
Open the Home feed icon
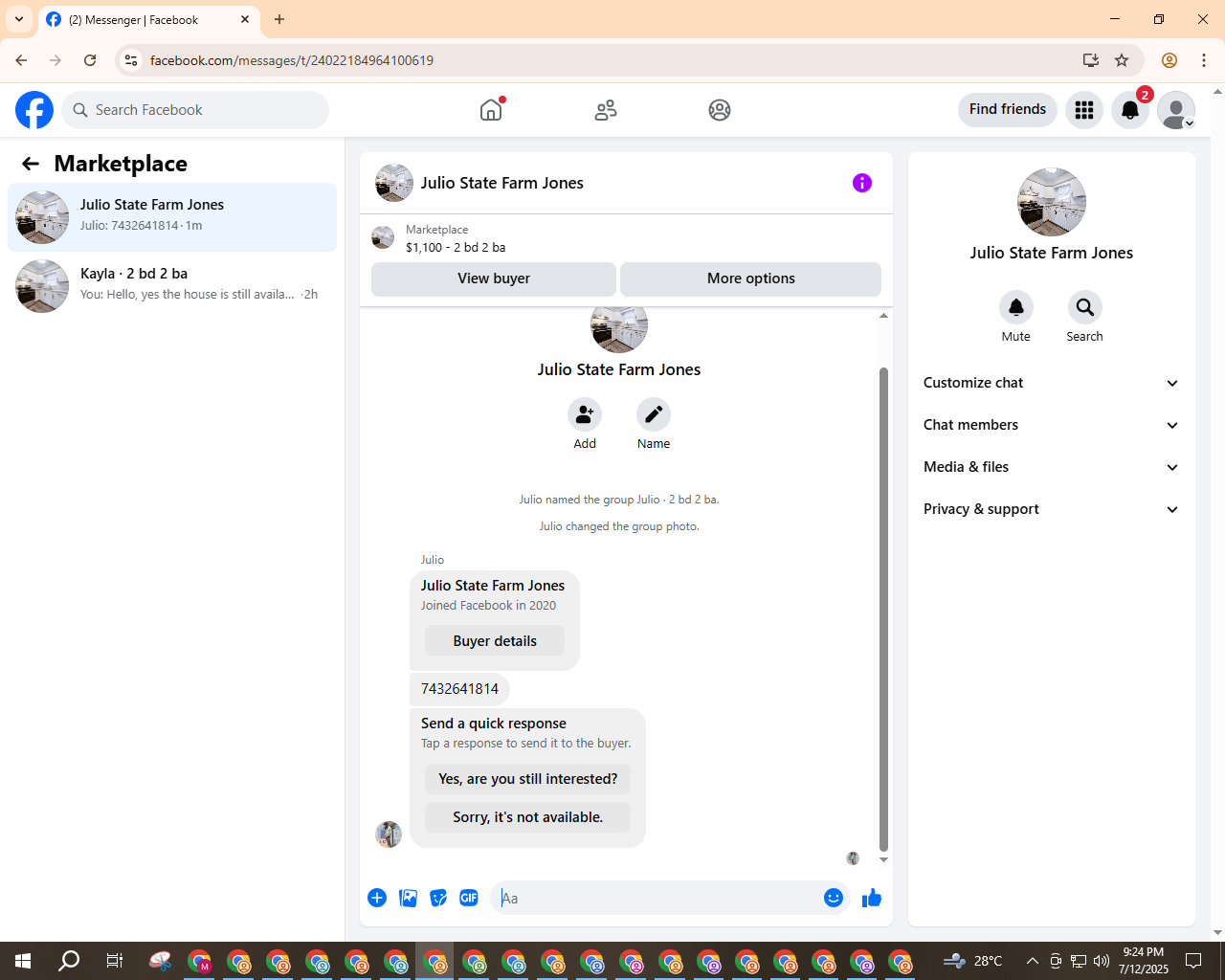pyautogui.click(x=491, y=110)
